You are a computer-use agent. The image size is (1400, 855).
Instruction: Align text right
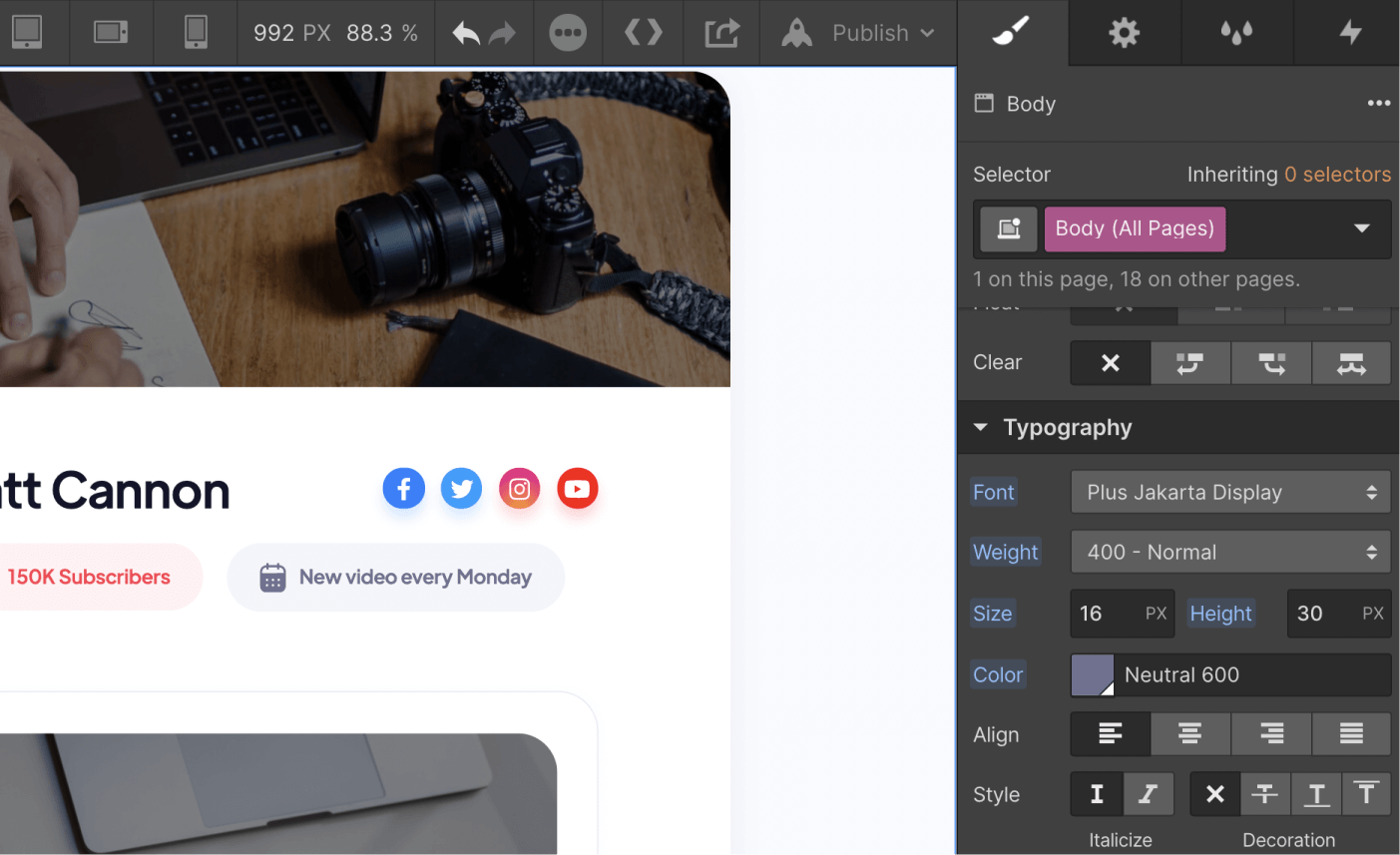pyautogui.click(x=1271, y=734)
